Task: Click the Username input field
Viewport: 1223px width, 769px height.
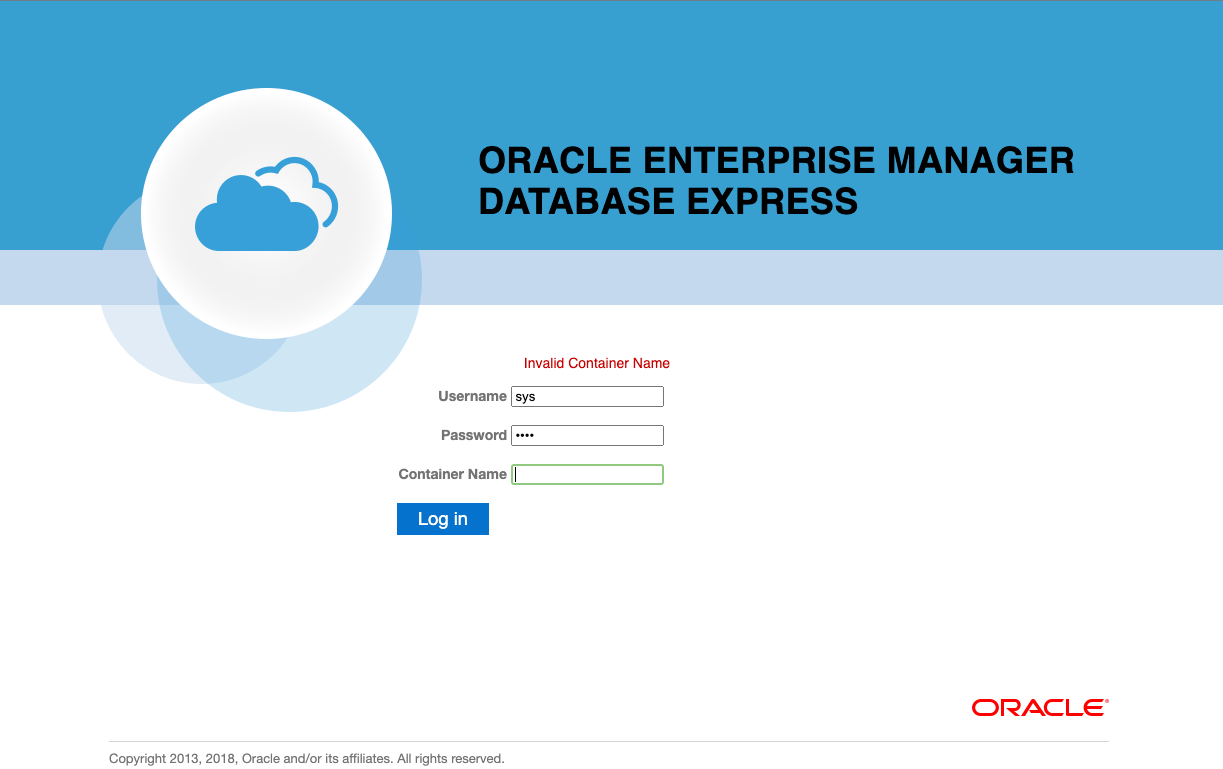Action: tap(587, 397)
